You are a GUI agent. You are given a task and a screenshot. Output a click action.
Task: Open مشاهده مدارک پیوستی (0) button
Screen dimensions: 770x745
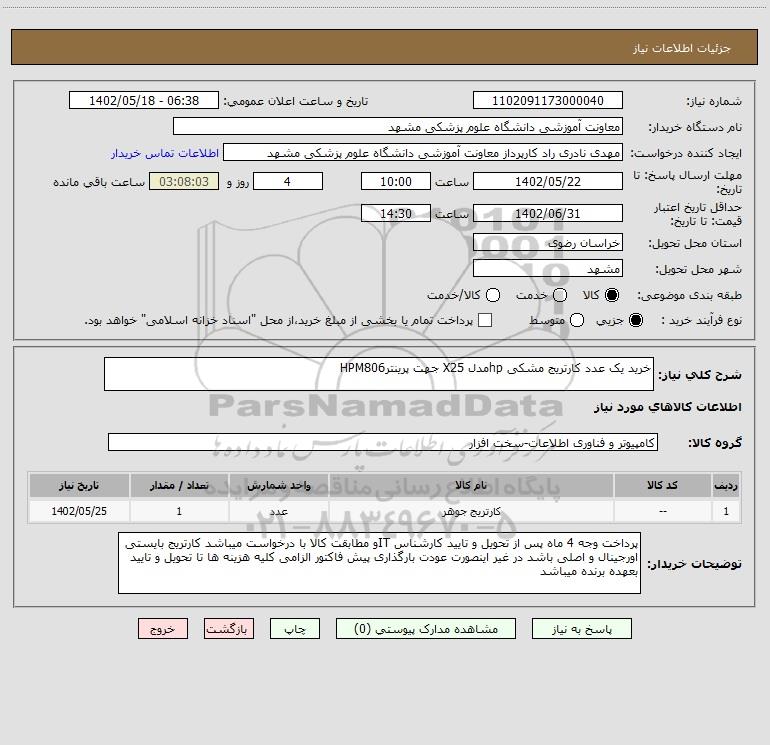[x=426, y=629]
